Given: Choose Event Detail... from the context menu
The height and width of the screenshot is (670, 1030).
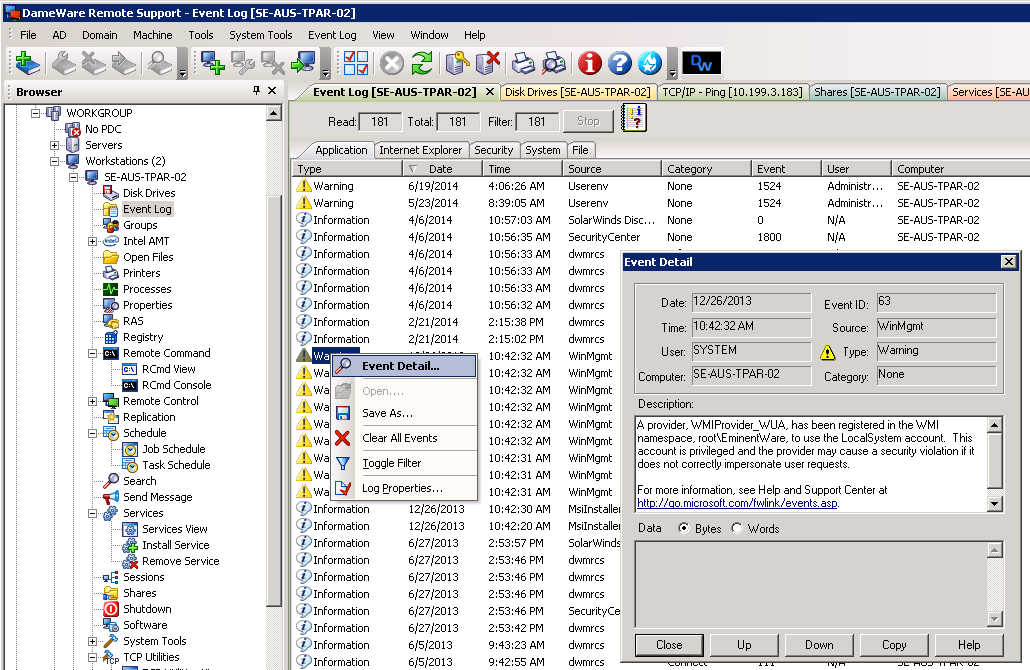Looking at the screenshot, I should pos(404,366).
